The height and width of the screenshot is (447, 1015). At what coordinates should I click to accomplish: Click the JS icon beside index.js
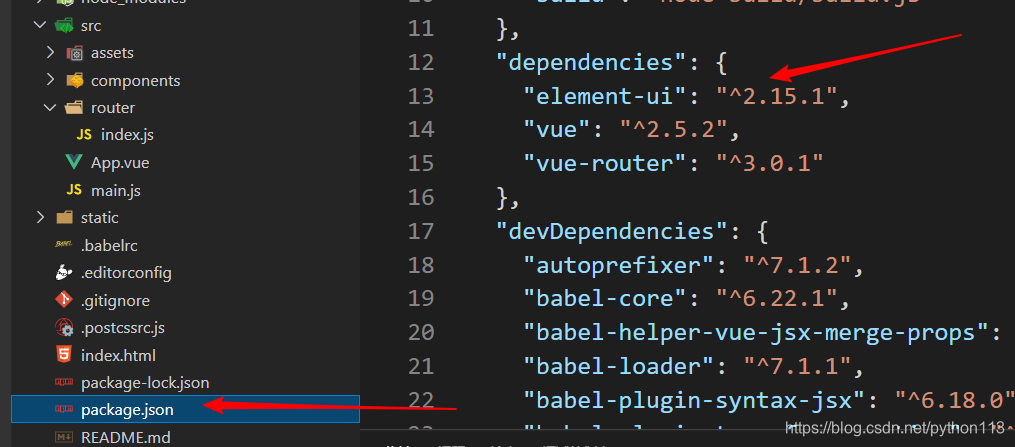84,135
